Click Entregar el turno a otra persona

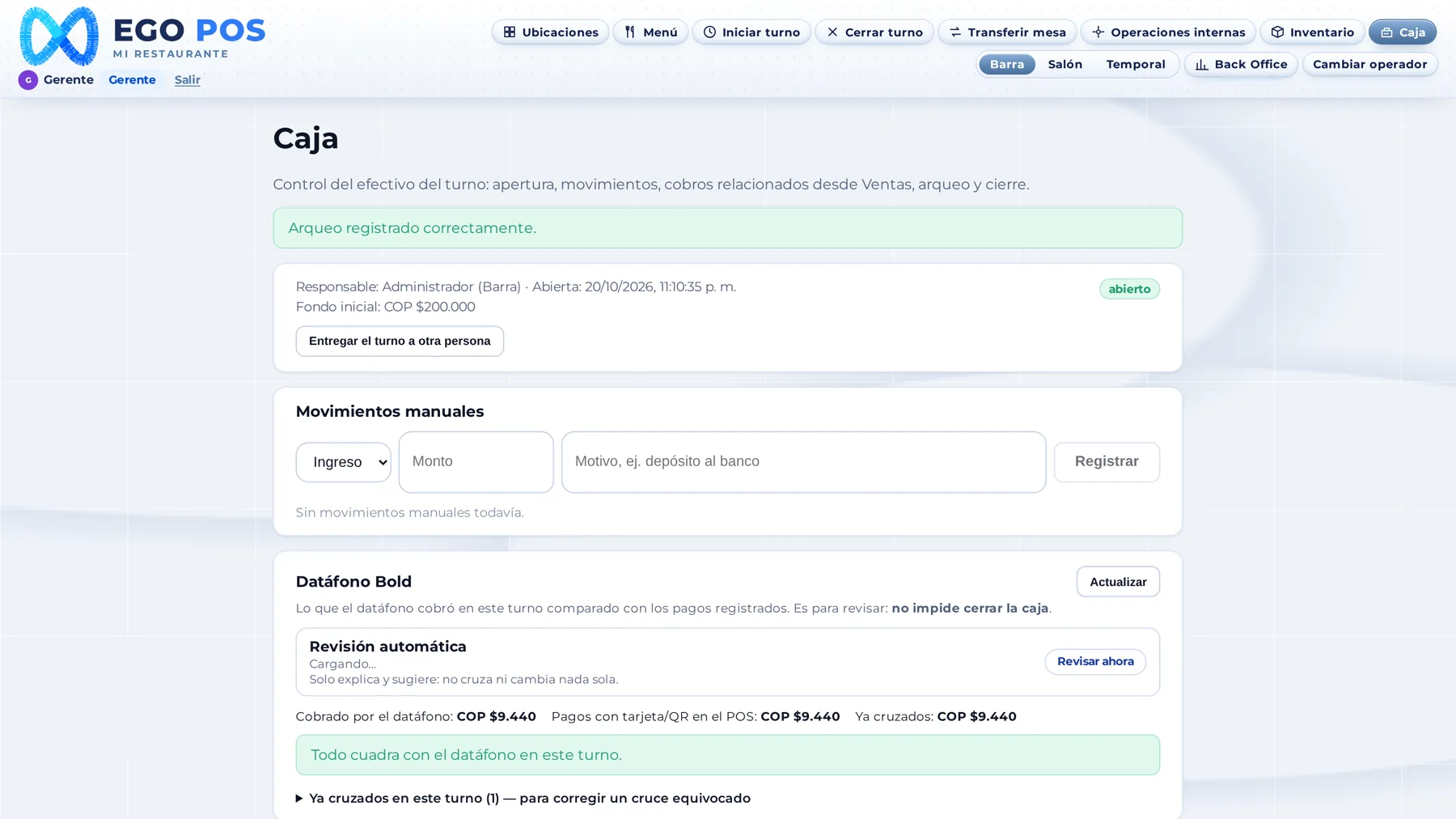[x=400, y=341]
